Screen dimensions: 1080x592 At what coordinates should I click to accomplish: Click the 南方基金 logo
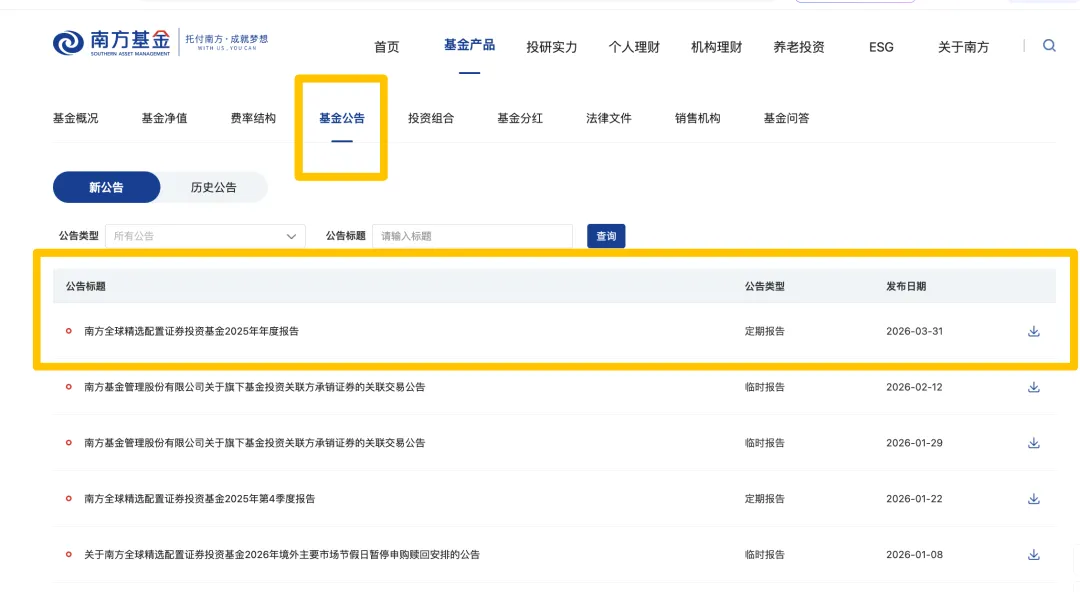coord(112,43)
